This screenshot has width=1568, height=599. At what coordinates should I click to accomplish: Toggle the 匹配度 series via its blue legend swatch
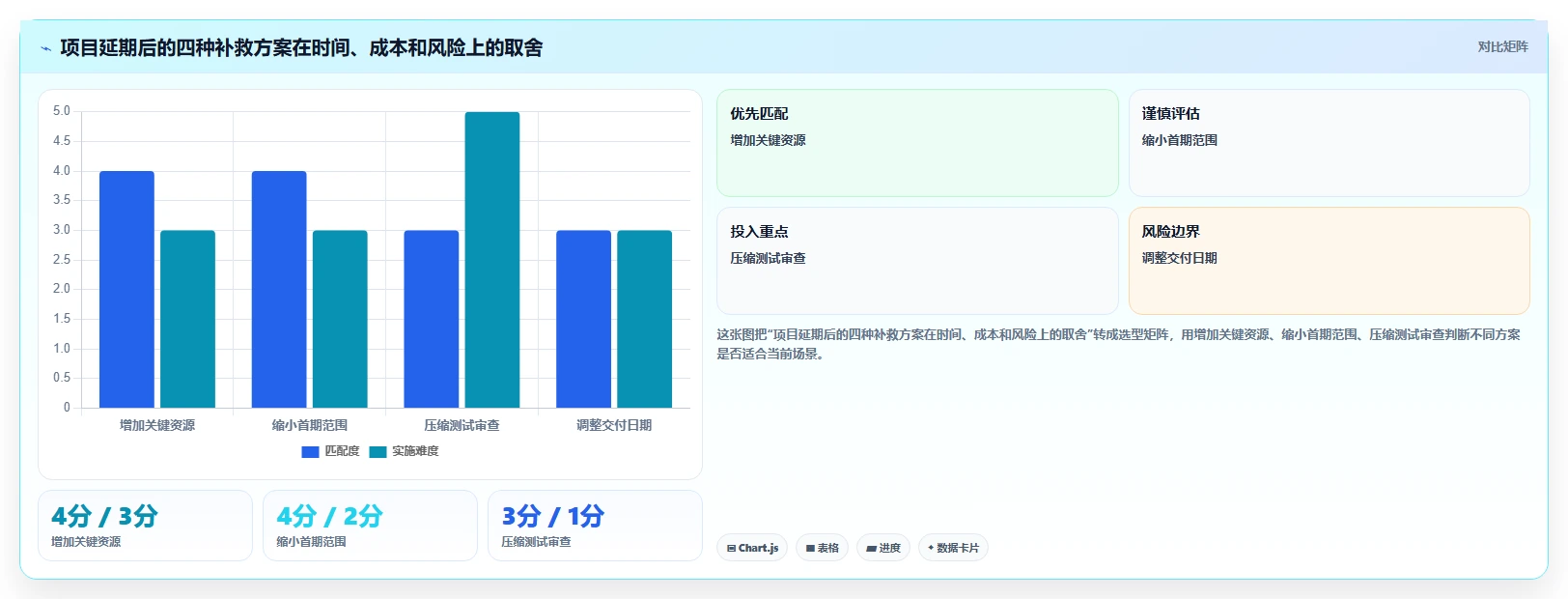click(310, 451)
